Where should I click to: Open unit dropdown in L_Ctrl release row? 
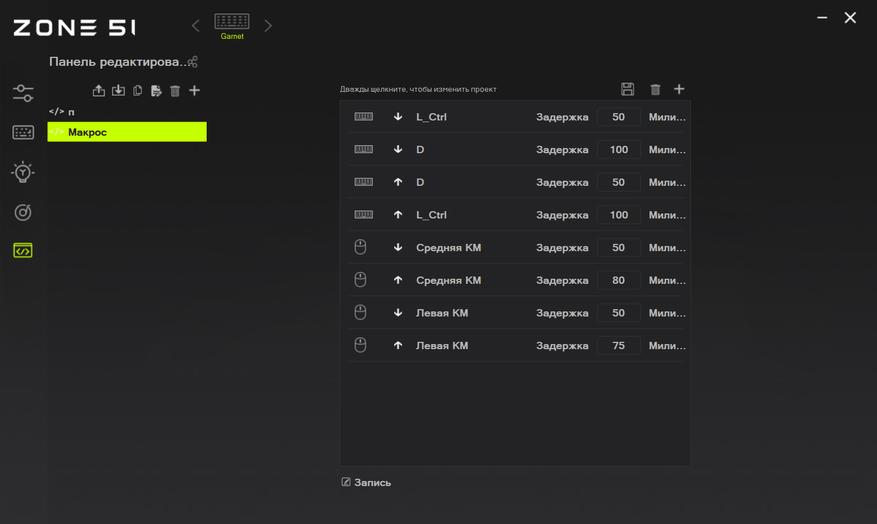pyautogui.click(x=667, y=215)
